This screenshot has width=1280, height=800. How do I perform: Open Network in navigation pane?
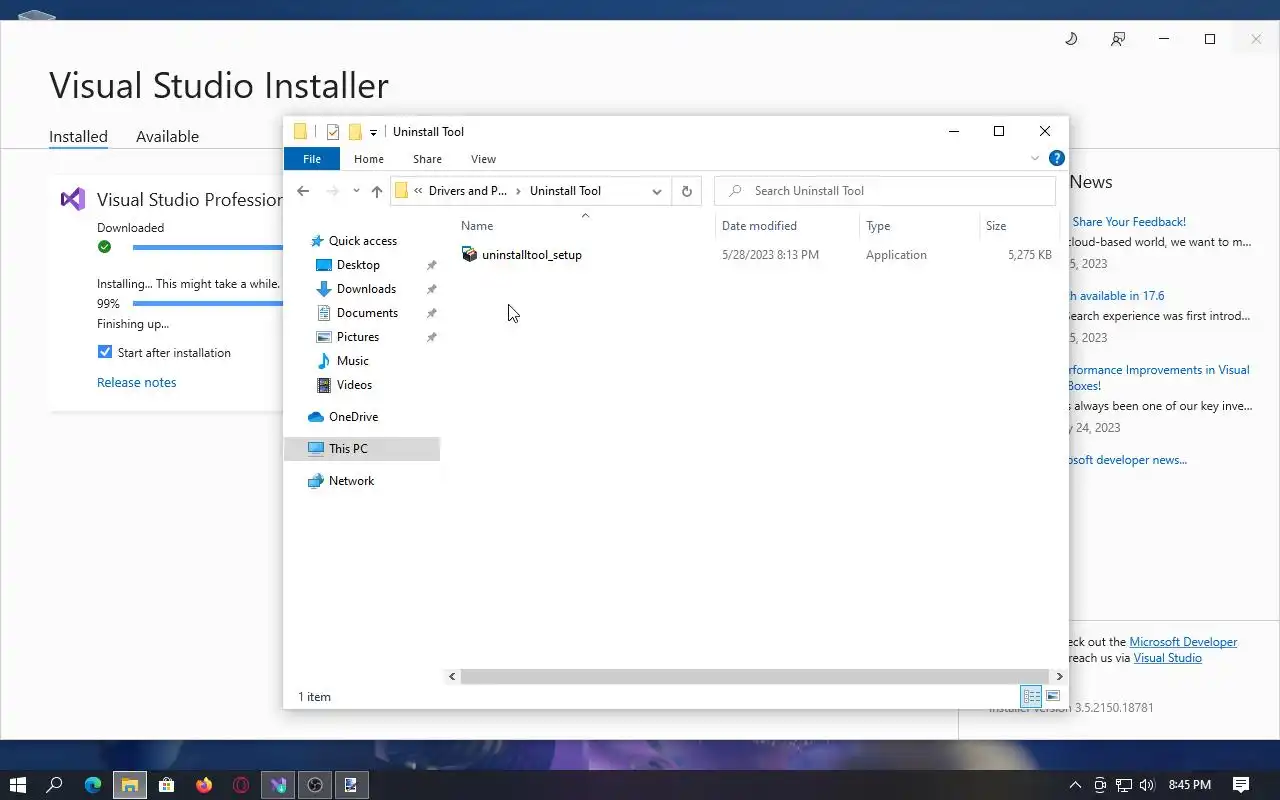click(351, 481)
